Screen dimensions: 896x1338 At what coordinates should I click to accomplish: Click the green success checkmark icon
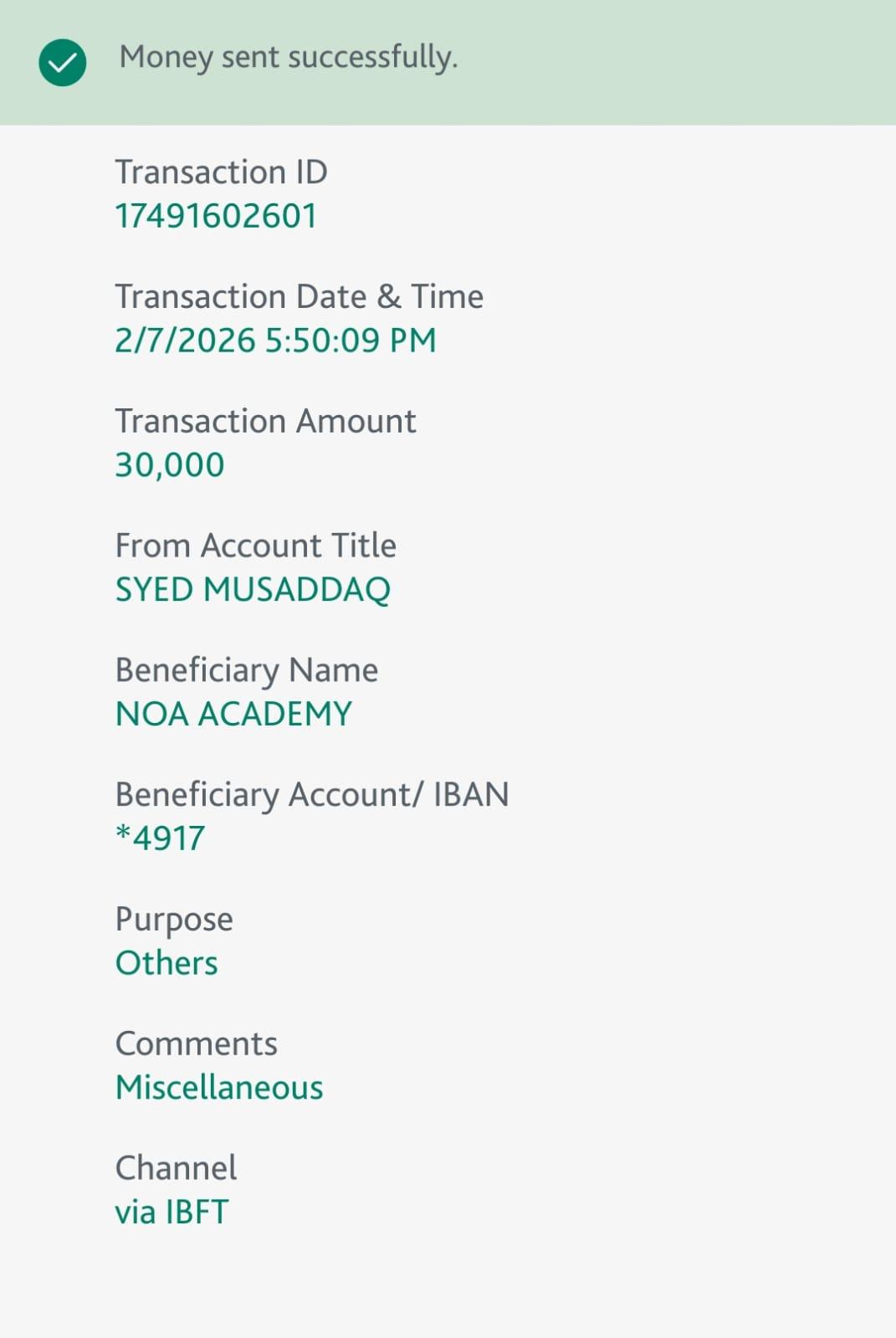click(63, 63)
